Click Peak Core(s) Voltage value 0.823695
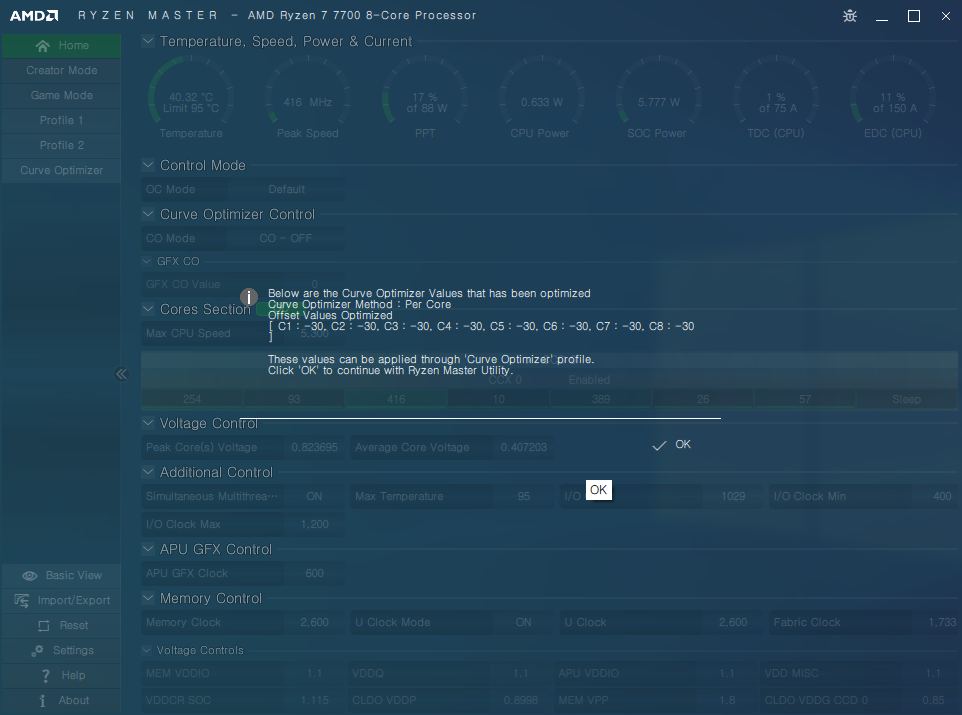 click(x=314, y=447)
